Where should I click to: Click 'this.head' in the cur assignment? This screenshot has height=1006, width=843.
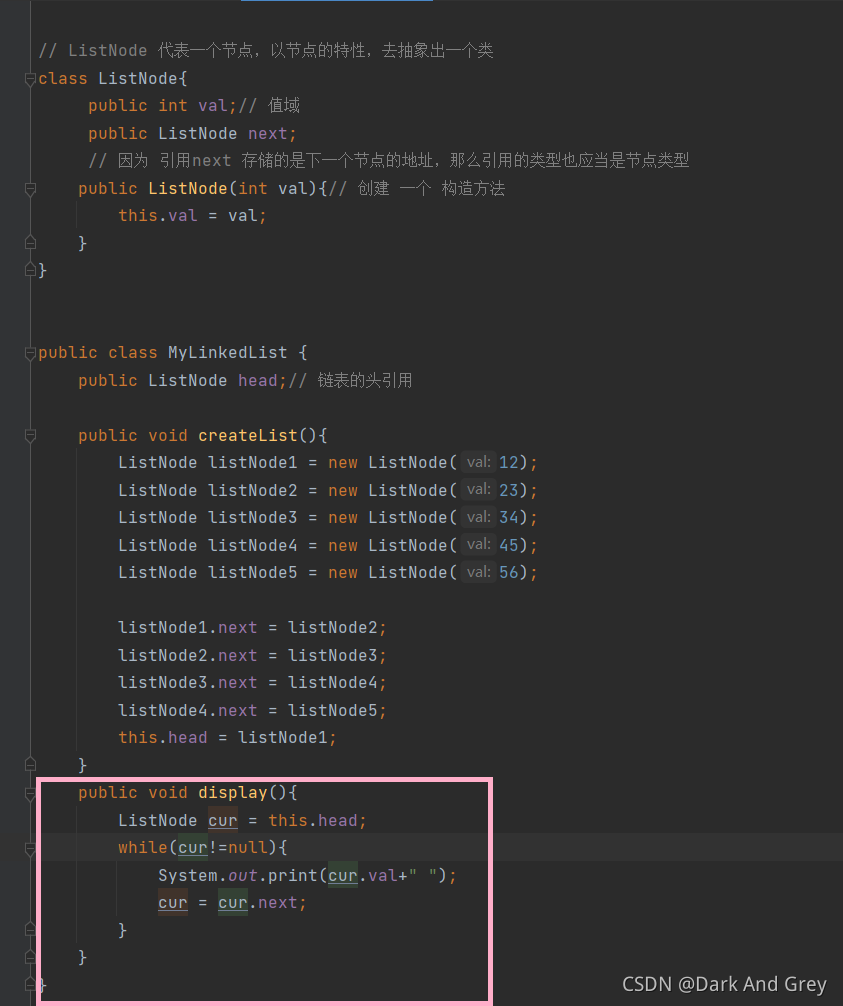[313, 821]
